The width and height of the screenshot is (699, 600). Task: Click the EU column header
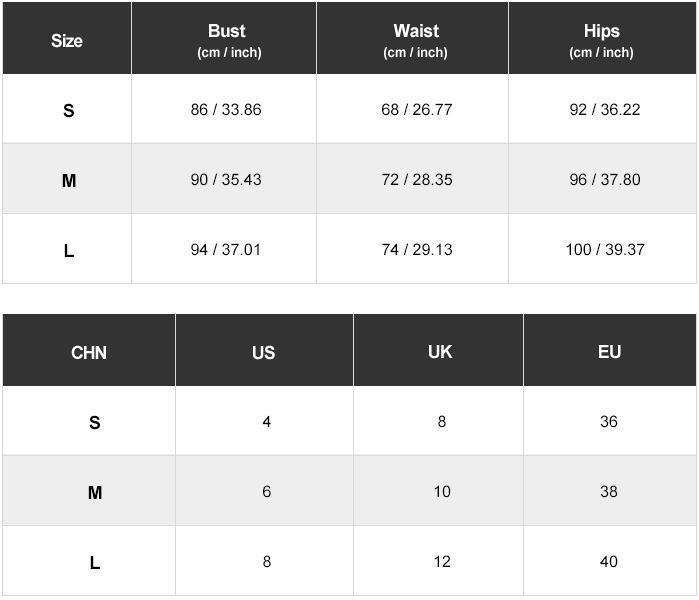609,352
